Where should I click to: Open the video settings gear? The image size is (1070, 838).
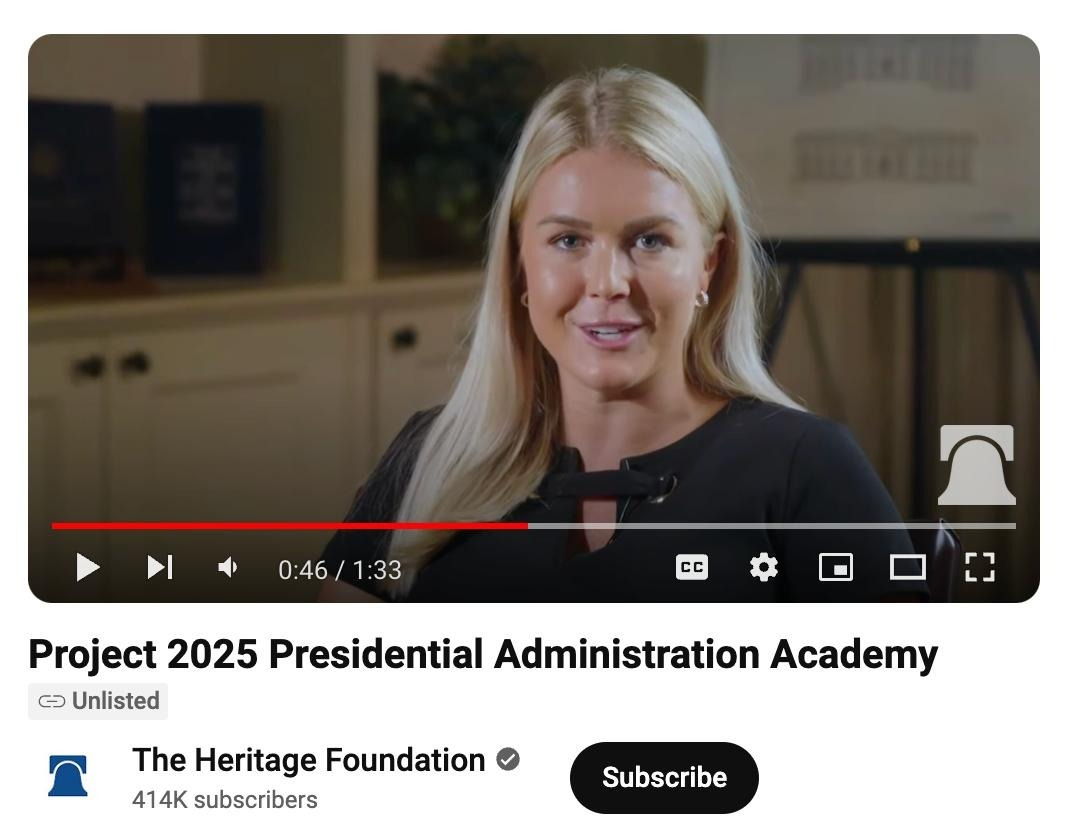pos(763,568)
